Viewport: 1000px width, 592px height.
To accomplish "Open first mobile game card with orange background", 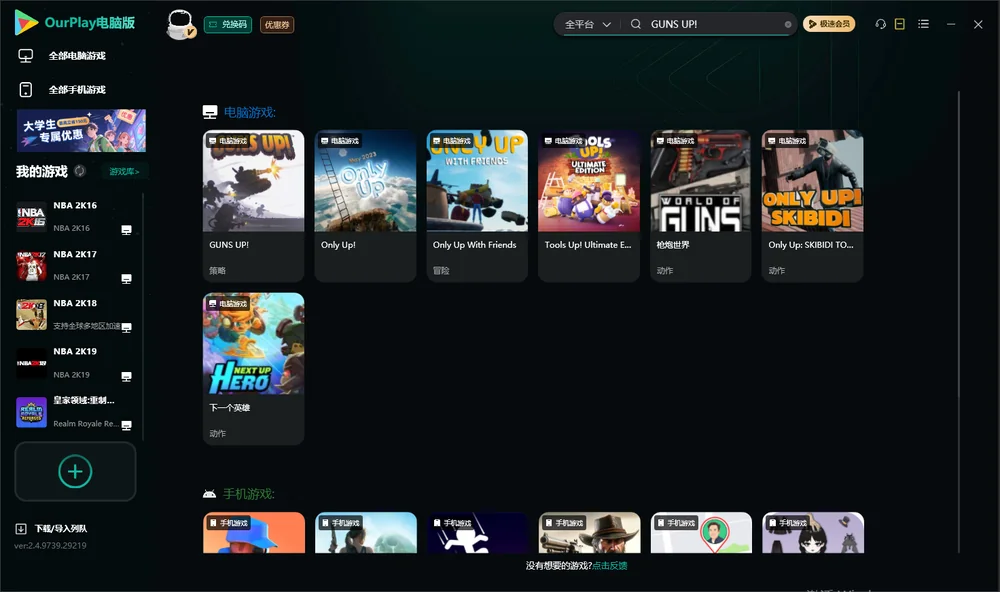I will tap(254, 533).
